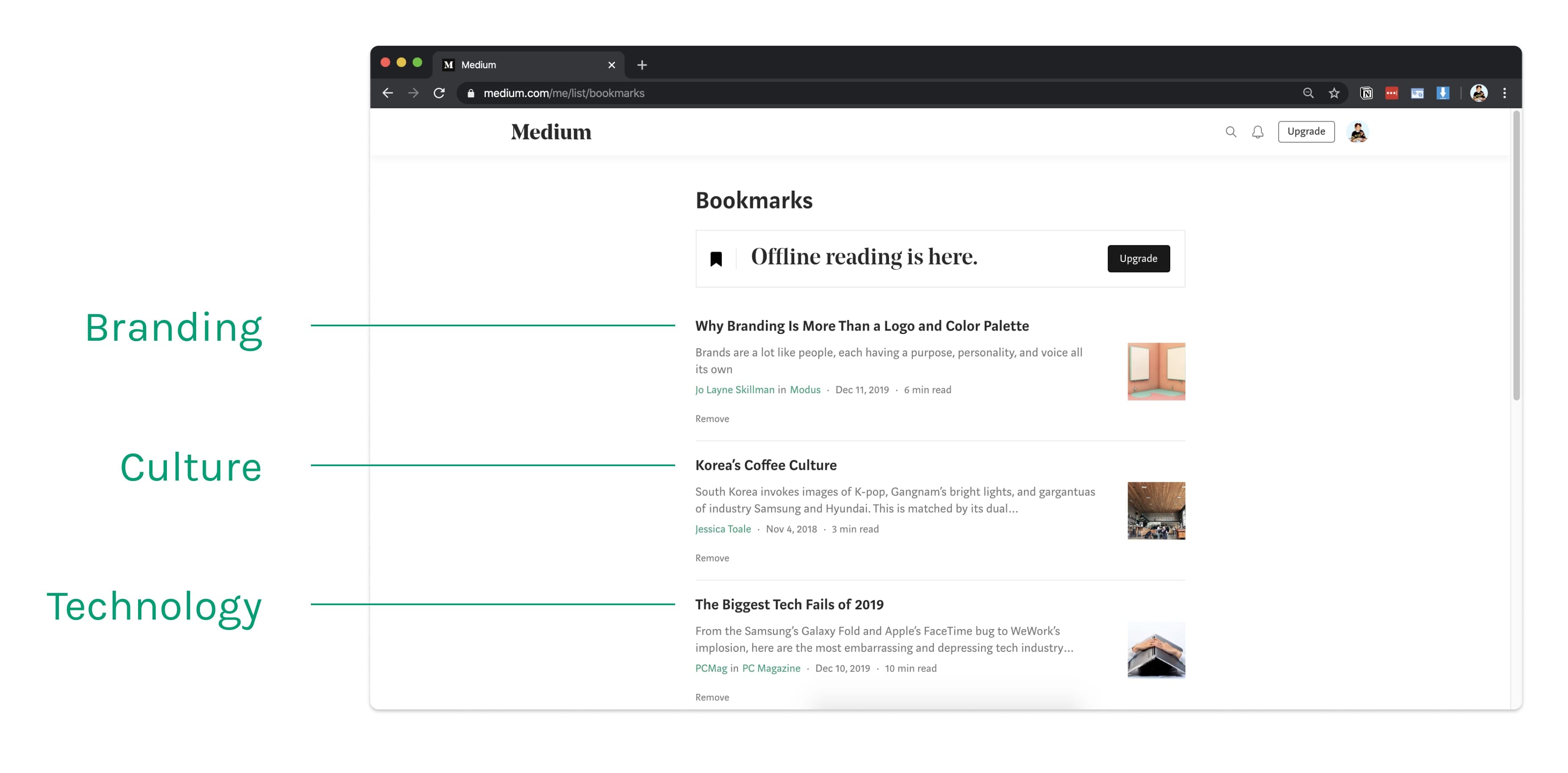Click outlined Upgrade button in header
Viewport: 1568px width, 773px height.
click(1306, 131)
